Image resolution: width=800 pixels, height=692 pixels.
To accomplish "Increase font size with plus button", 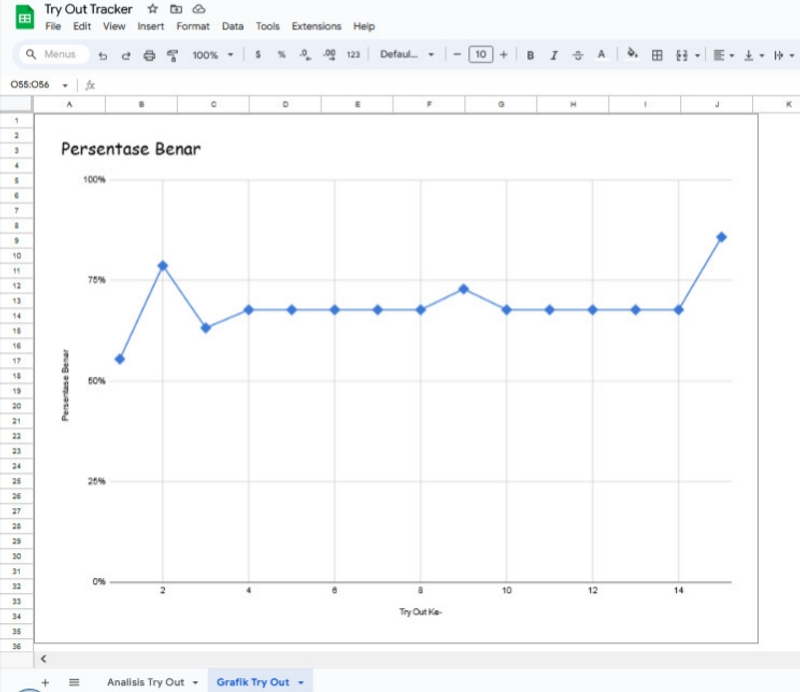I will [x=504, y=55].
